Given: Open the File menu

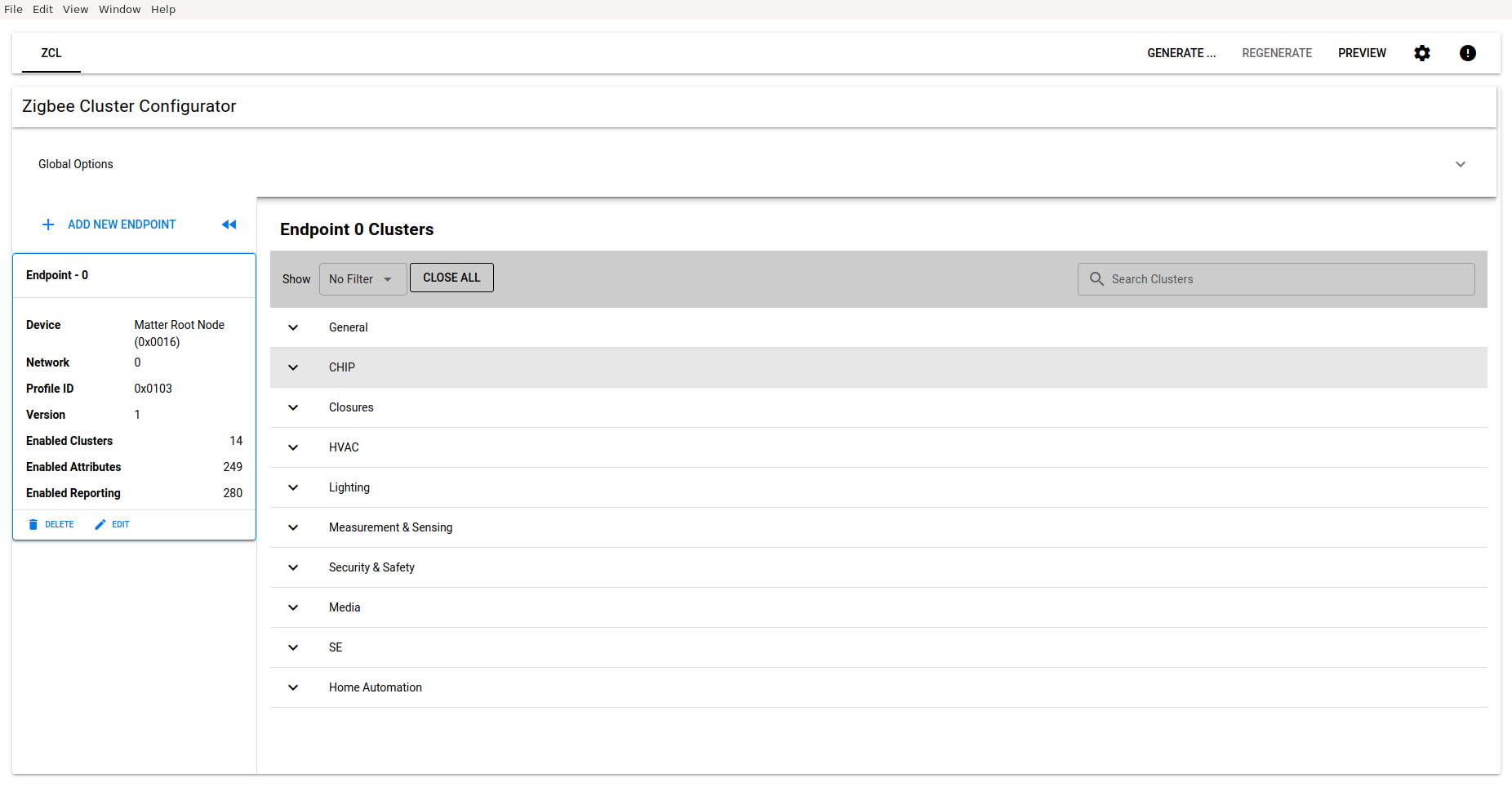Looking at the screenshot, I should coord(14,9).
